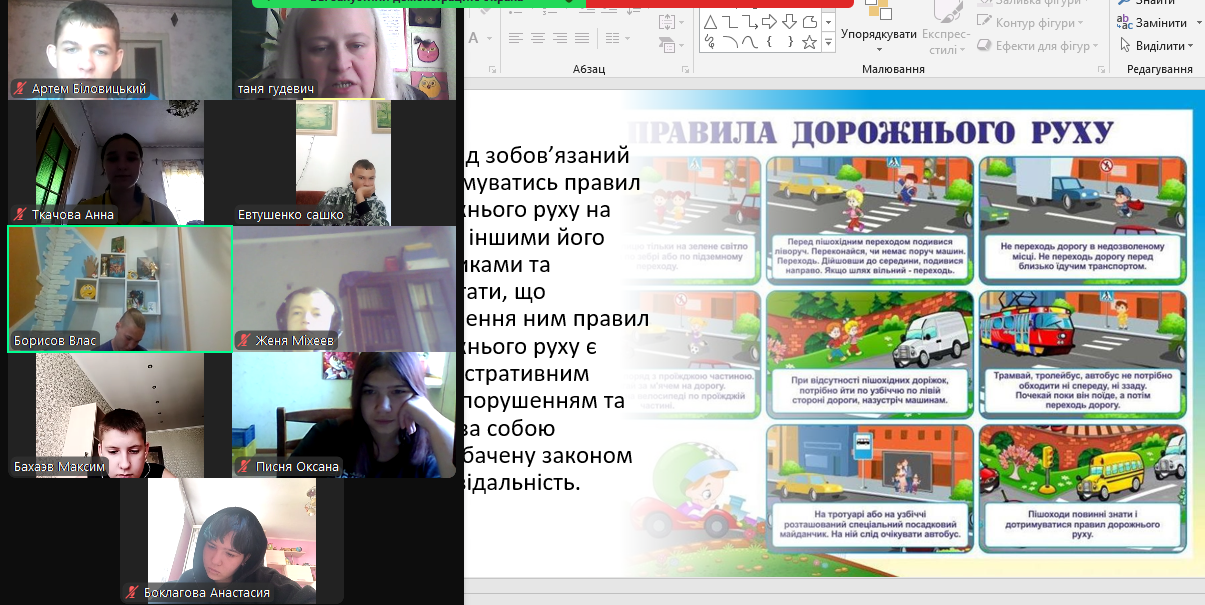Screen dimensions: 1205x605
Task: Click the elbow arrow connector shape
Action: (x=749, y=22)
